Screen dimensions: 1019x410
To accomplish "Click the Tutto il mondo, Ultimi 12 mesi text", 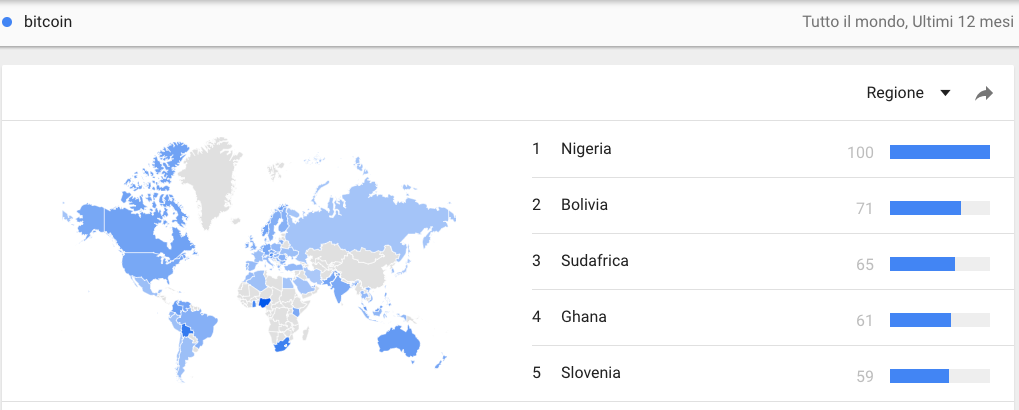I will click(x=907, y=22).
